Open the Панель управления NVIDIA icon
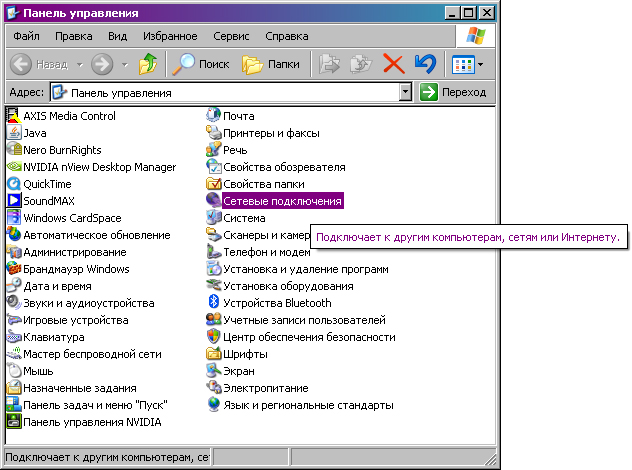 point(14,422)
